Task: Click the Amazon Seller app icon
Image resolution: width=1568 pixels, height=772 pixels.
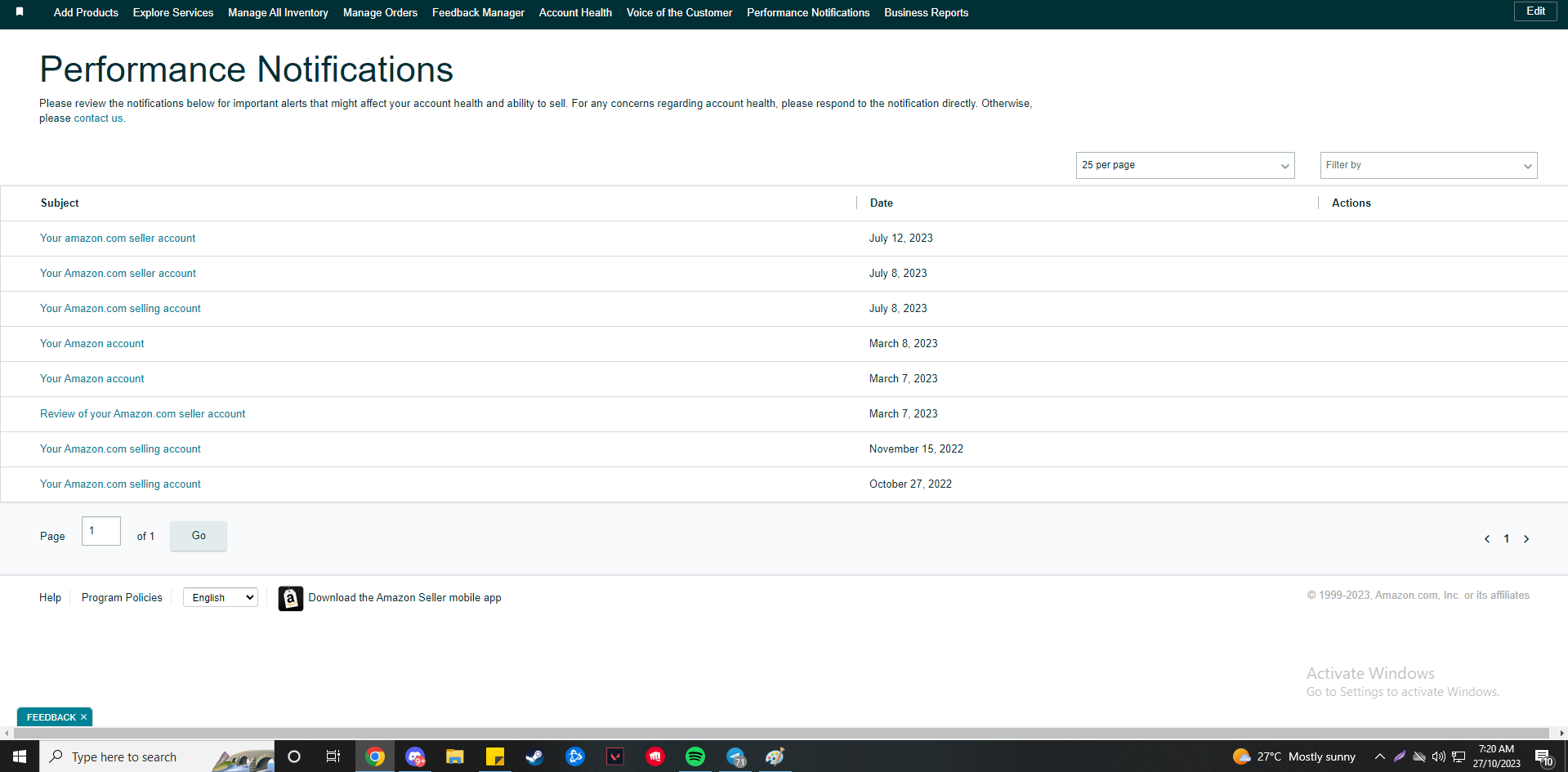Action: click(x=290, y=599)
